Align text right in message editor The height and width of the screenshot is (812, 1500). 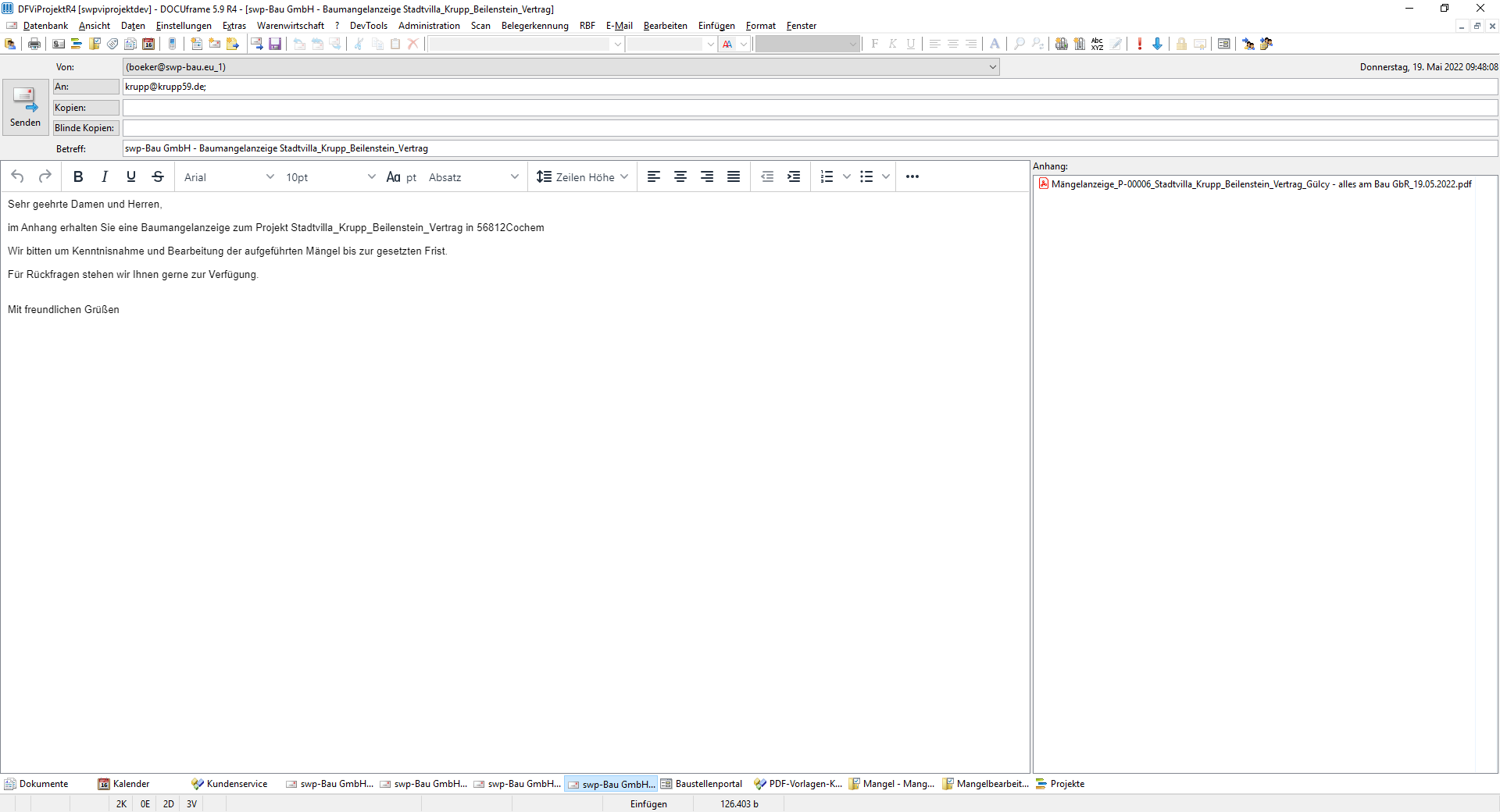click(707, 176)
